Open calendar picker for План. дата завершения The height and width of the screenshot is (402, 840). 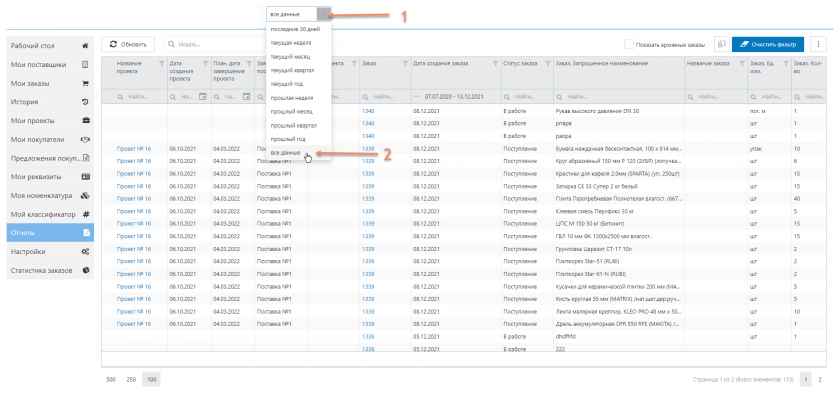click(x=246, y=97)
